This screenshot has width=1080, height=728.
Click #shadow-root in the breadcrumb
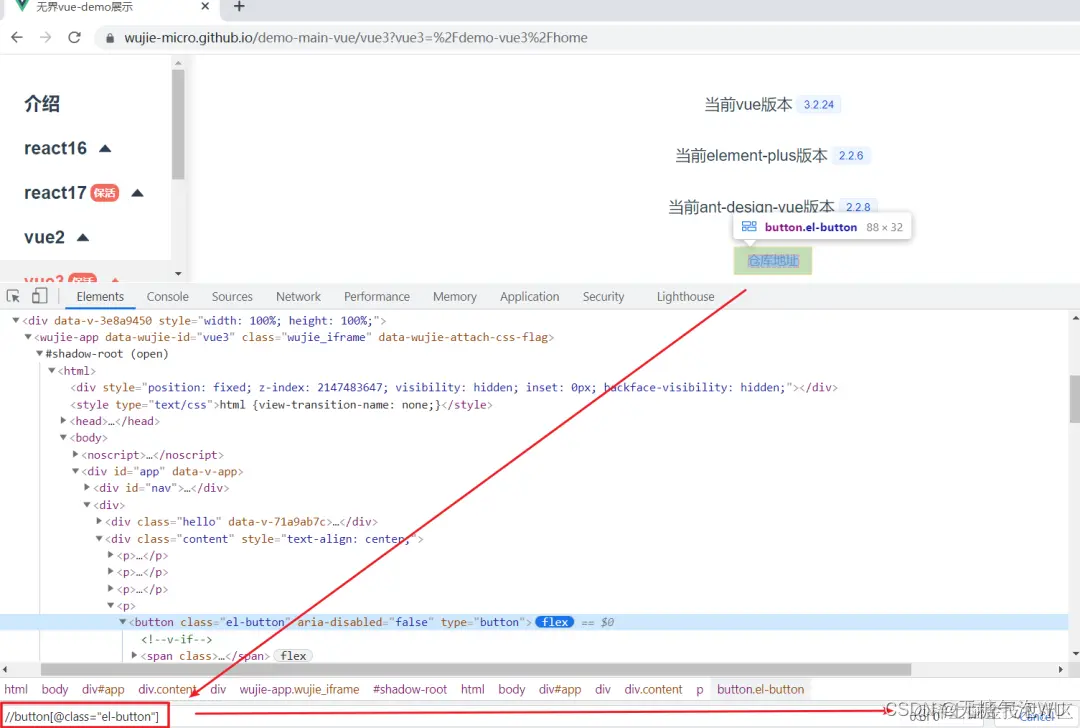410,689
